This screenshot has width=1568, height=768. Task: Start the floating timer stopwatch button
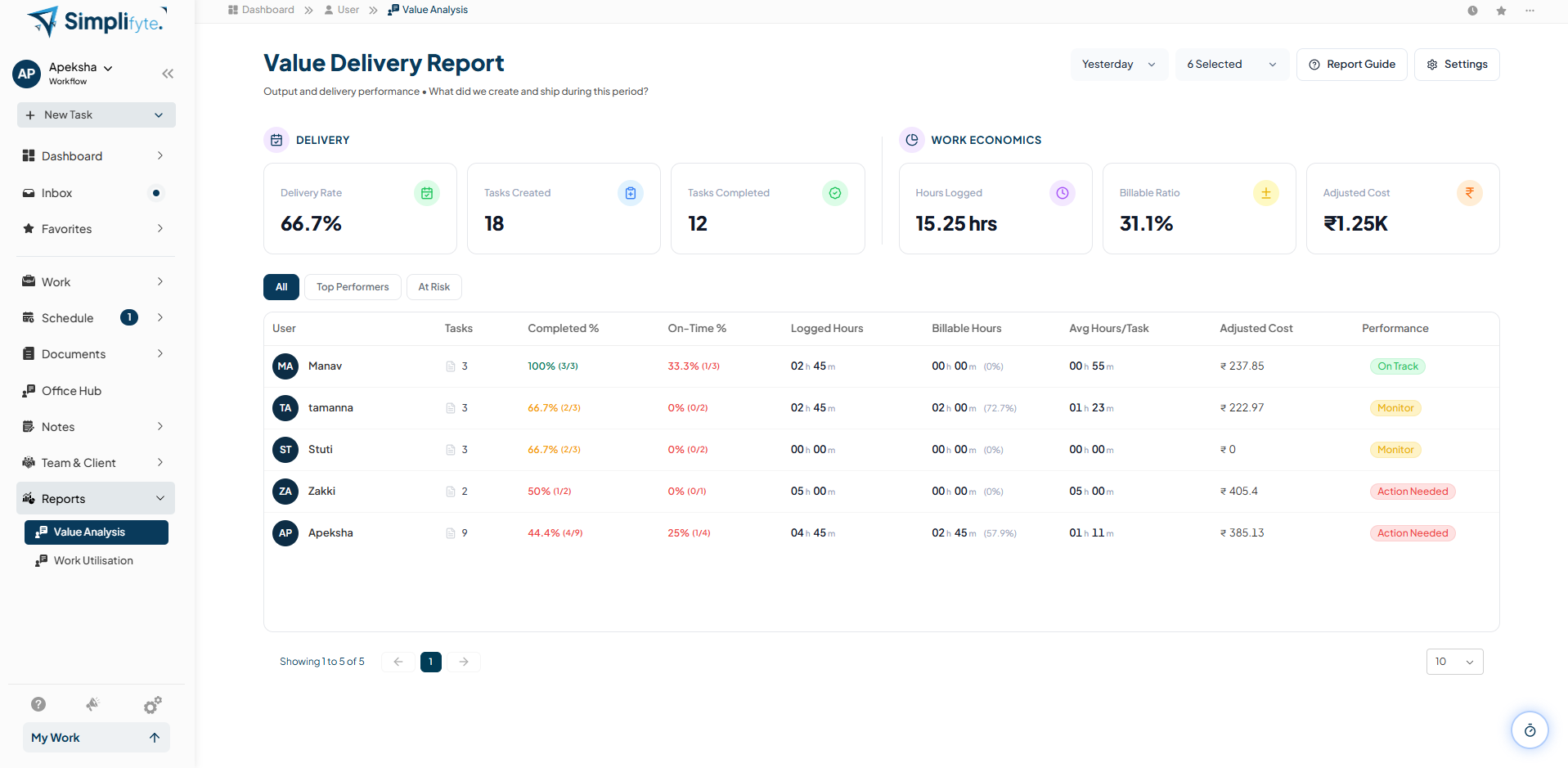point(1530,730)
